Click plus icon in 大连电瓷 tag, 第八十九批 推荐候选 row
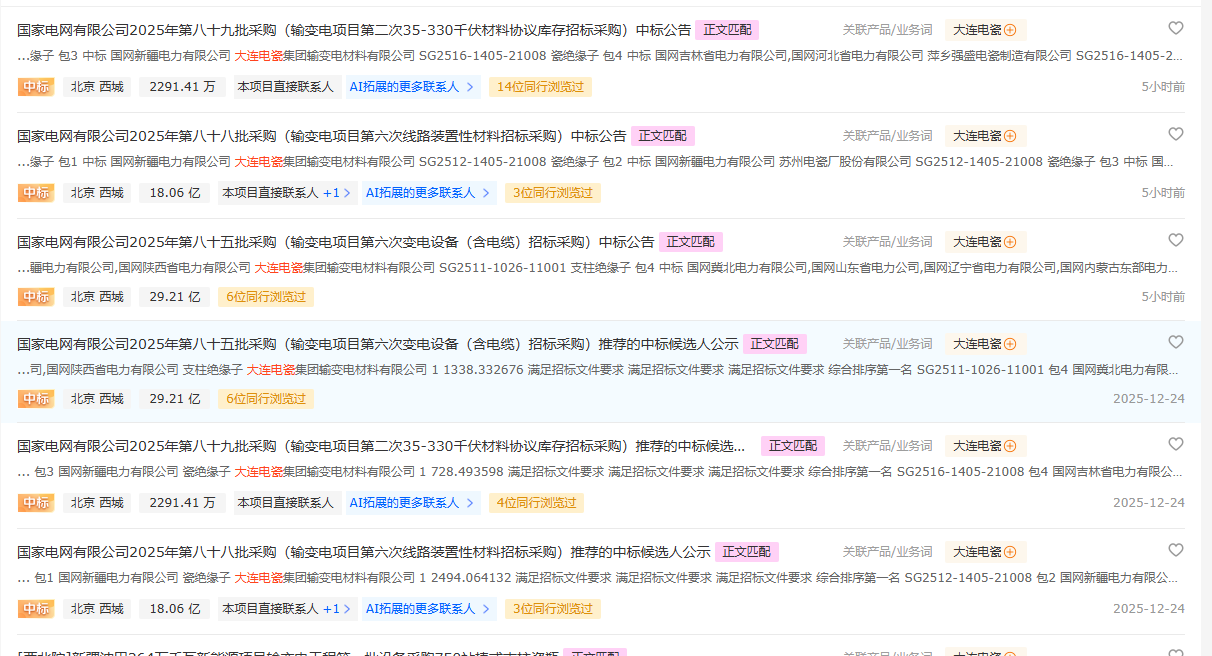The image size is (1212, 656). [x=1010, y=446]
